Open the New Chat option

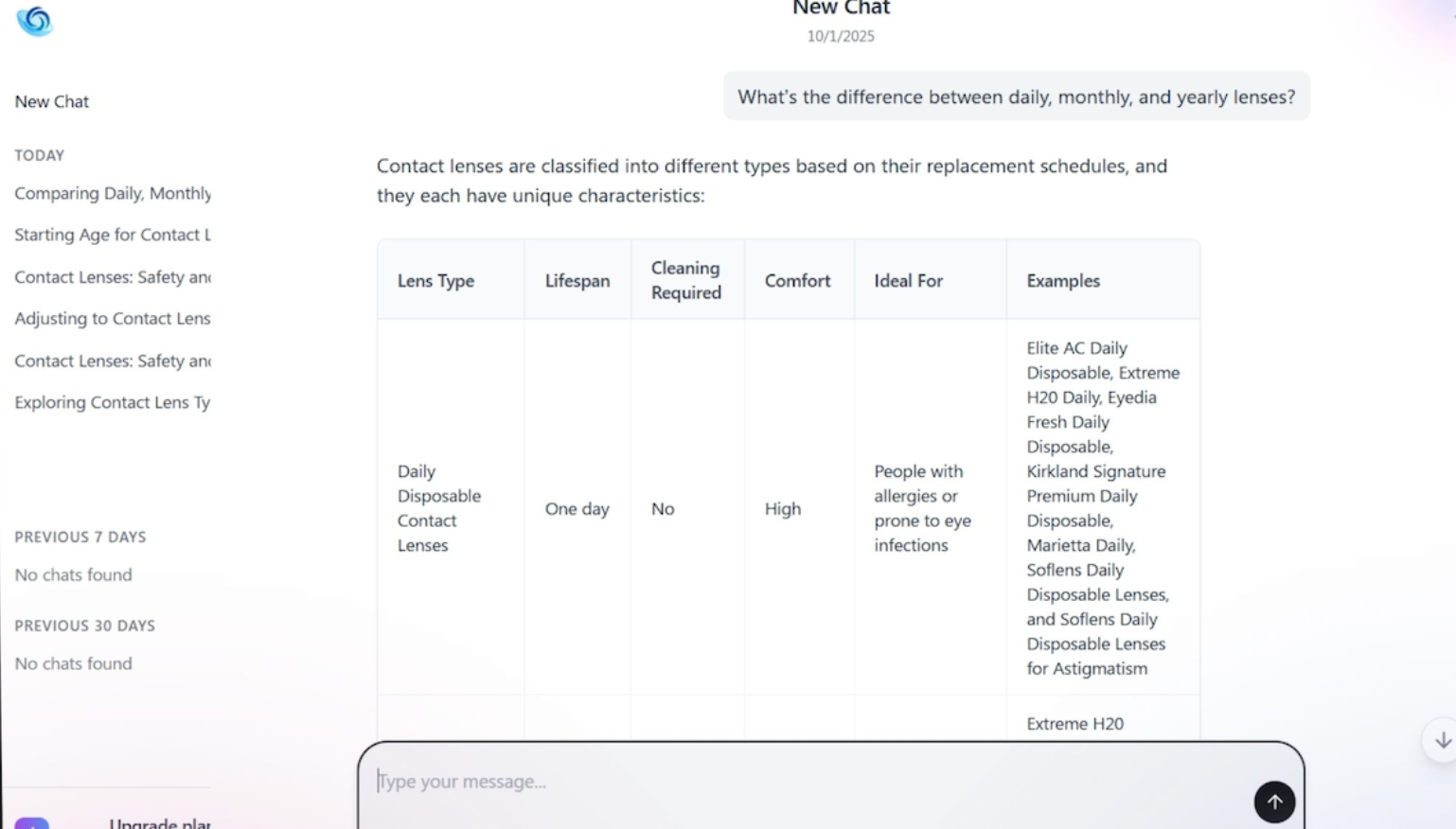(x=52, y=101)
